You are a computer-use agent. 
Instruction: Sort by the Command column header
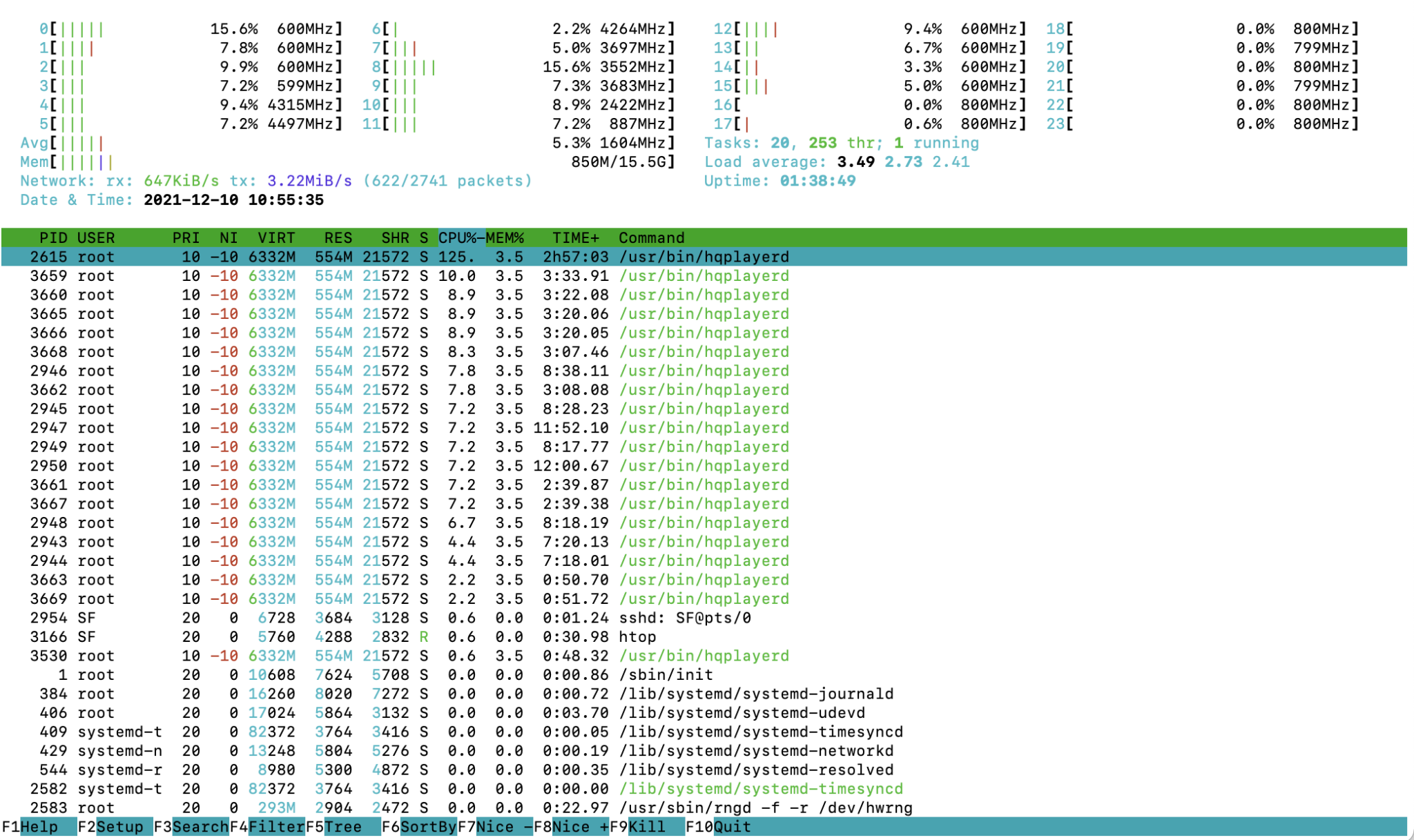pos(651,237)
